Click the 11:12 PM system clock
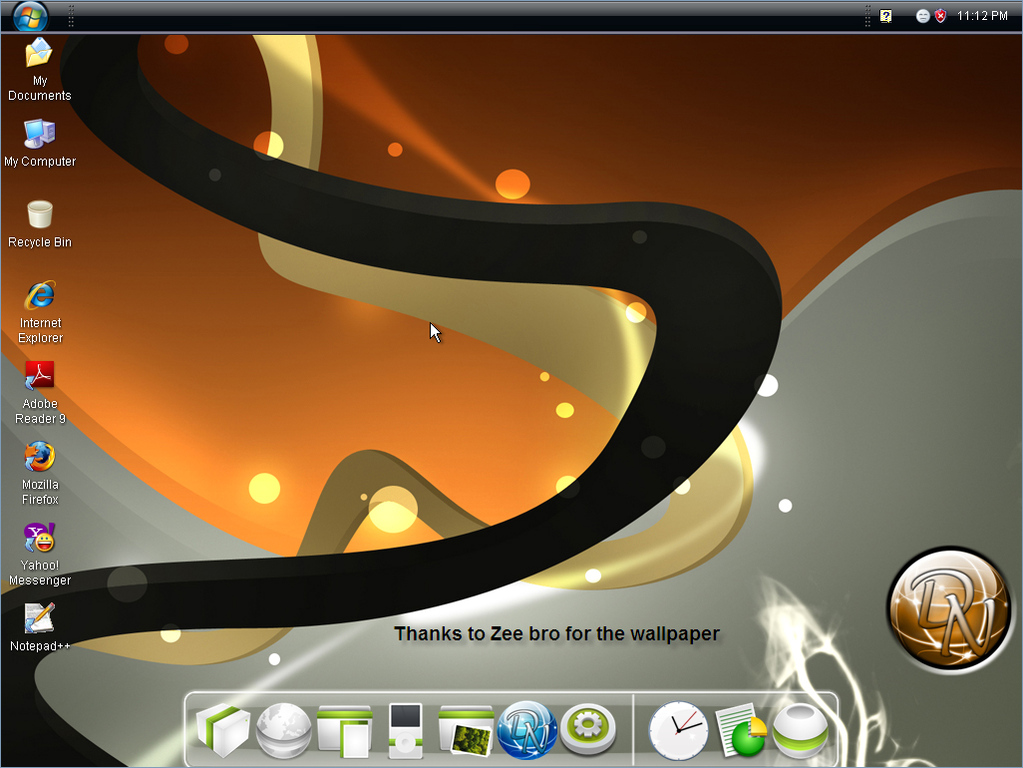 [982, 16]
